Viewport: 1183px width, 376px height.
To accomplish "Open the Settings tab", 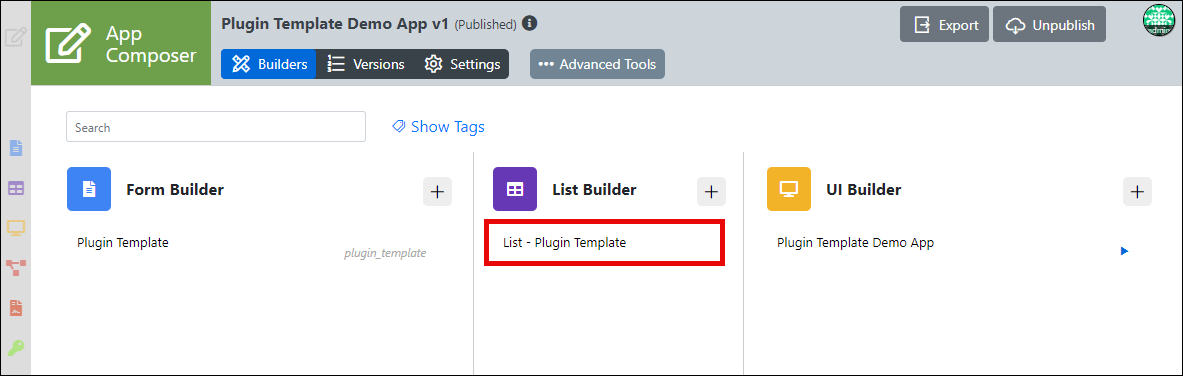I will pyautogui.click(x=462, y=64).
